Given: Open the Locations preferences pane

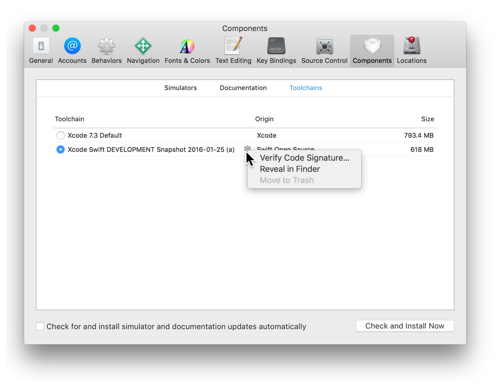Looking at the screenshot, I should click(x=411, y=51).
